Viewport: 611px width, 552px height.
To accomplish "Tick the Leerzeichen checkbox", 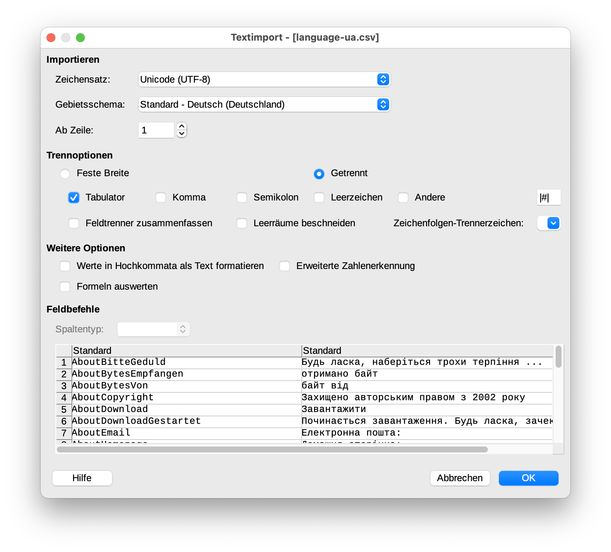I will tap(321, 198).
